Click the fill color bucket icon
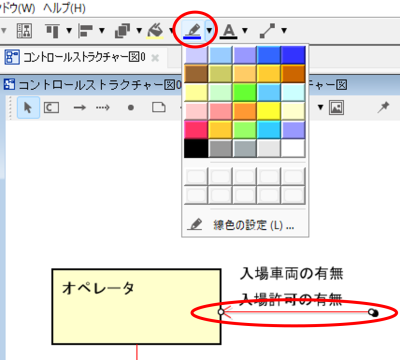Viewport: 400px width, 360px height. pos(155,31)
